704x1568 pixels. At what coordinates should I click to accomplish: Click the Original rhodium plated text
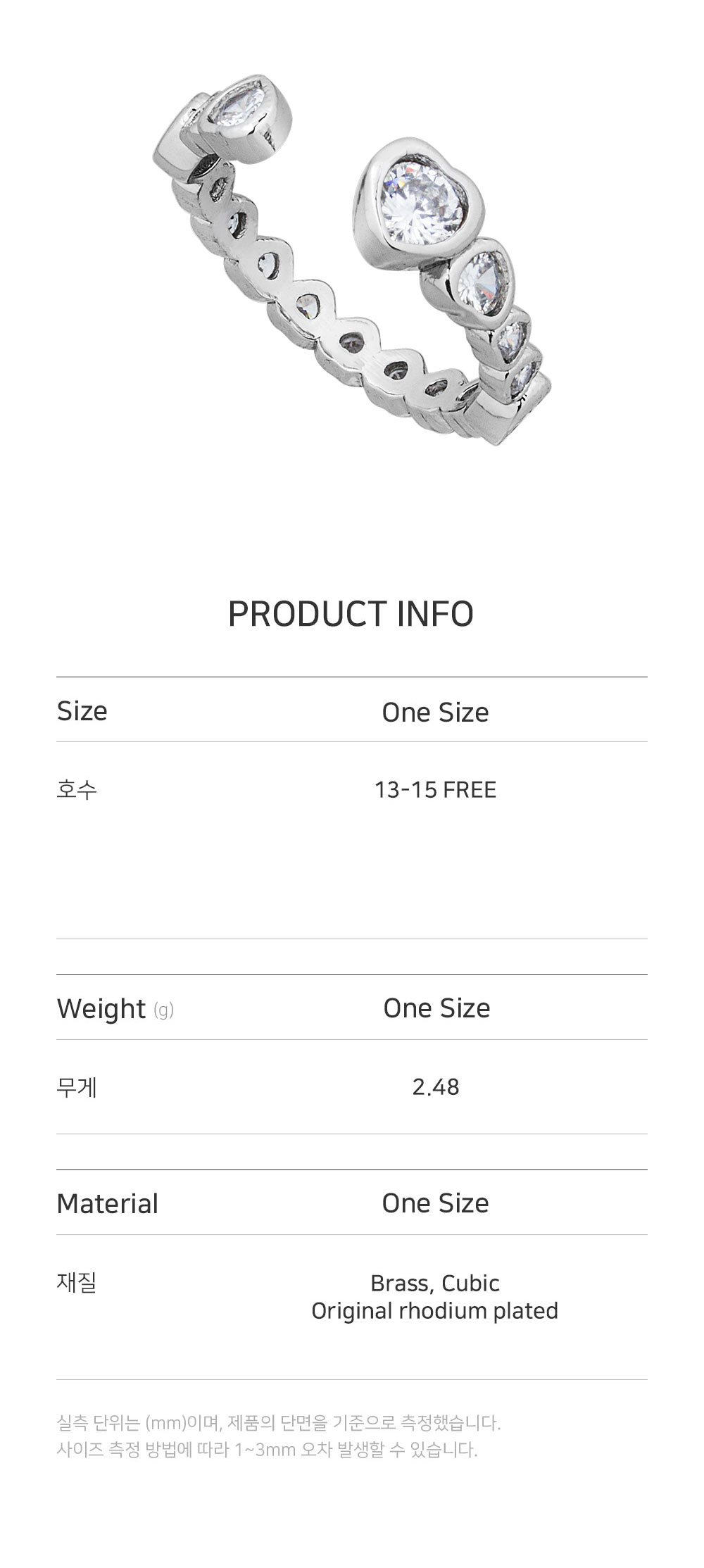435,1310
